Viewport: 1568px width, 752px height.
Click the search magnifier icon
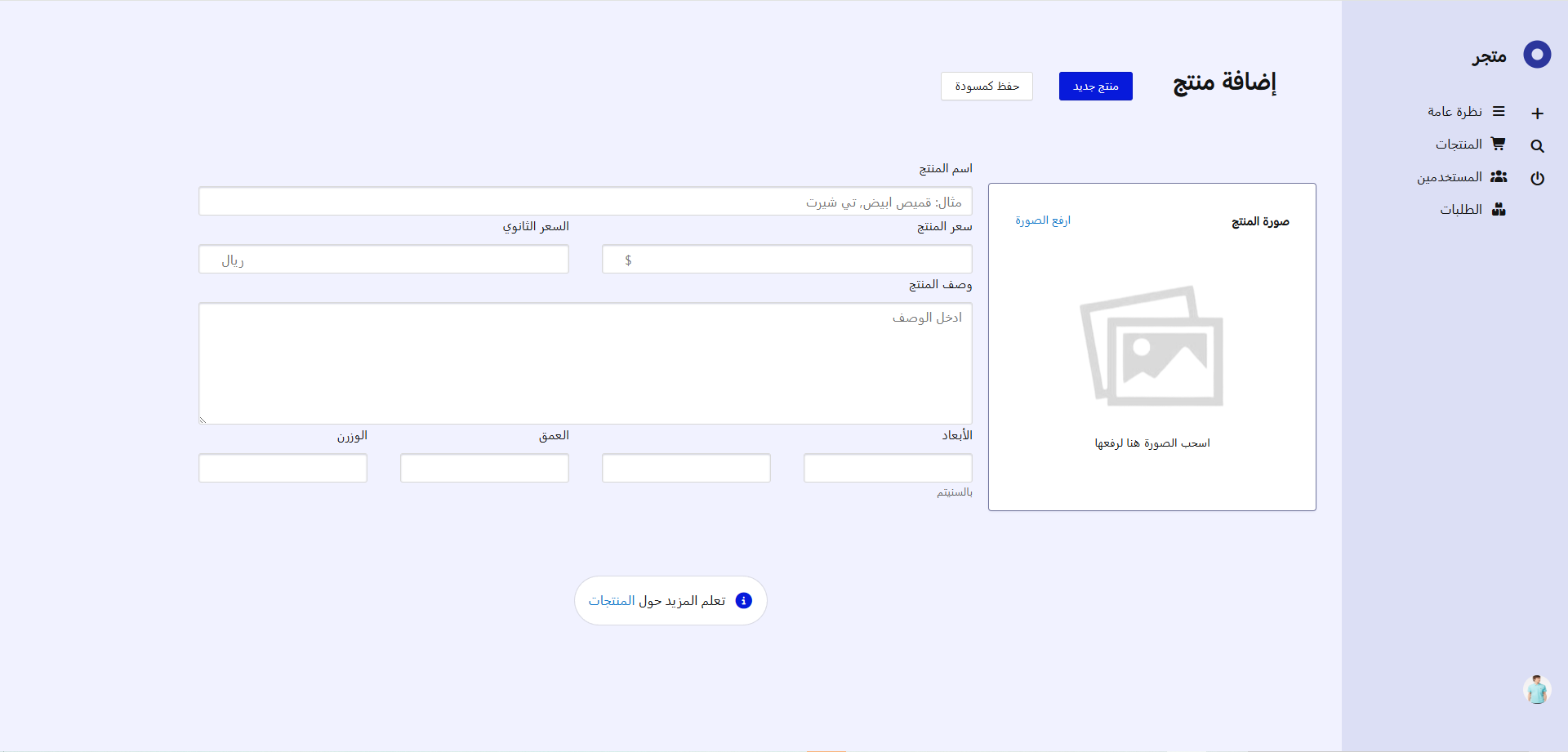[x=1537, y=146]
